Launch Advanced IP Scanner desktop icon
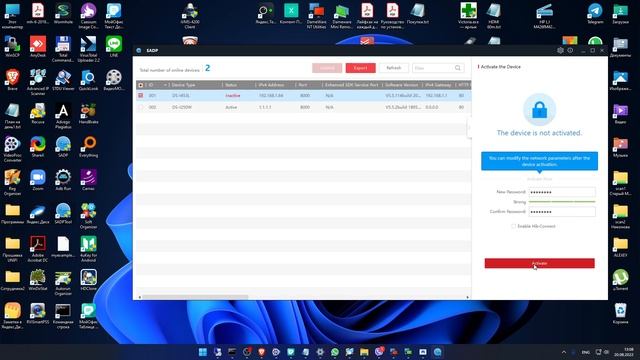Viewport: 640px width, 360px height. pyautogui.click(x=38, y=82)
